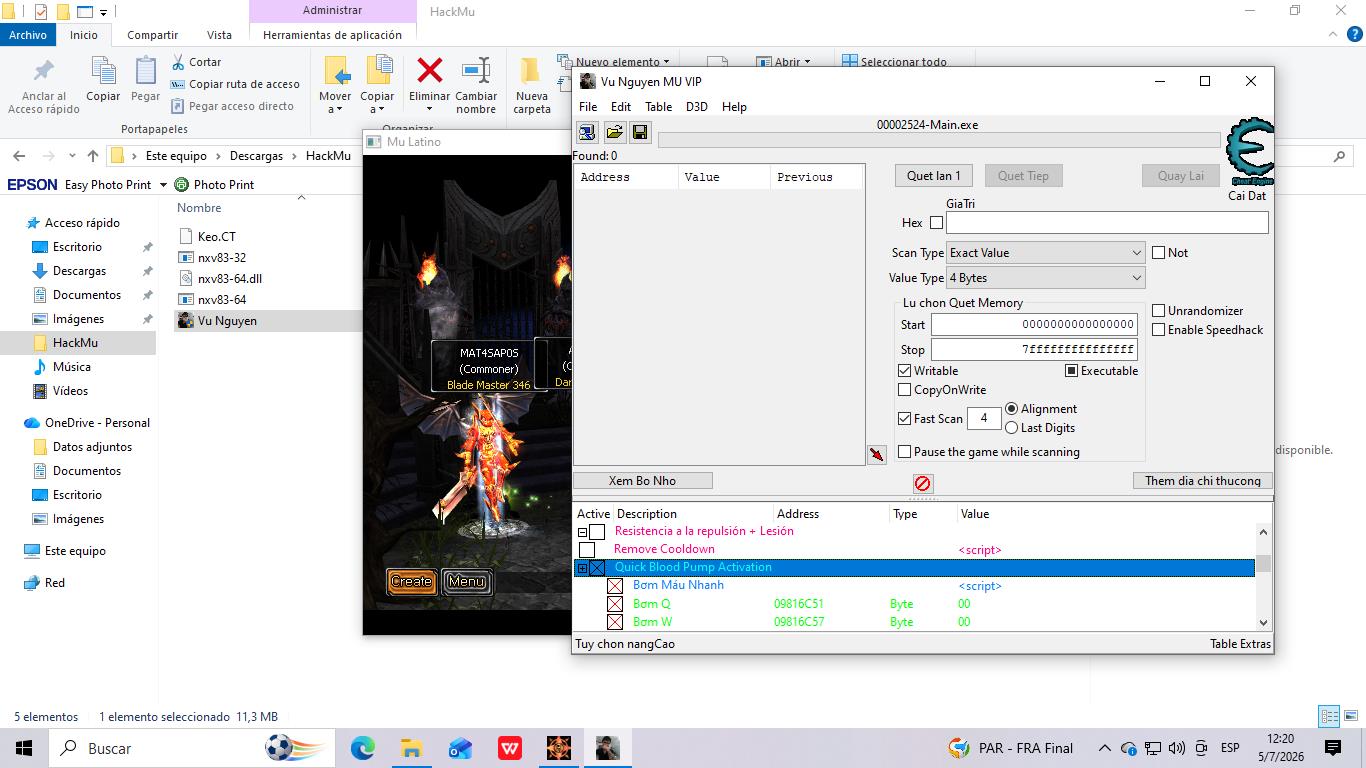Click the Copiar icon in Portapapeles group
Screen dimensions: 1366x768
pos(103,72)
